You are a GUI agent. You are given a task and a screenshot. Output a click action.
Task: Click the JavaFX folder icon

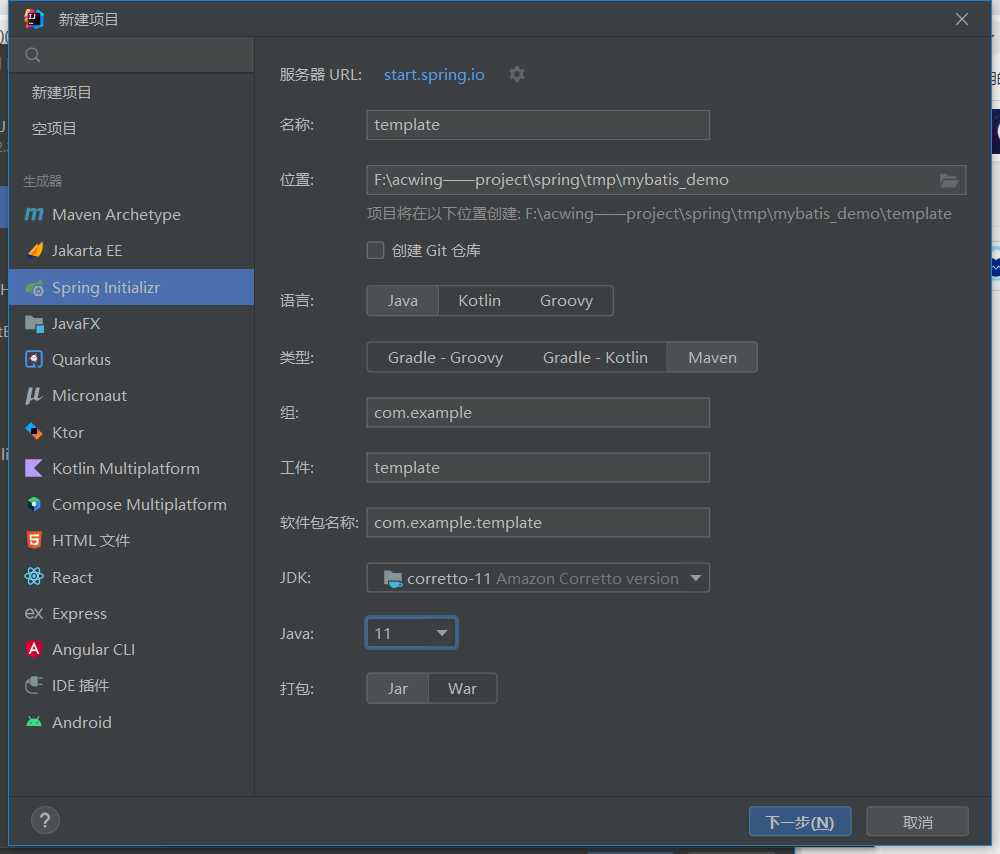pyautogui.click(x=34, y=323)
